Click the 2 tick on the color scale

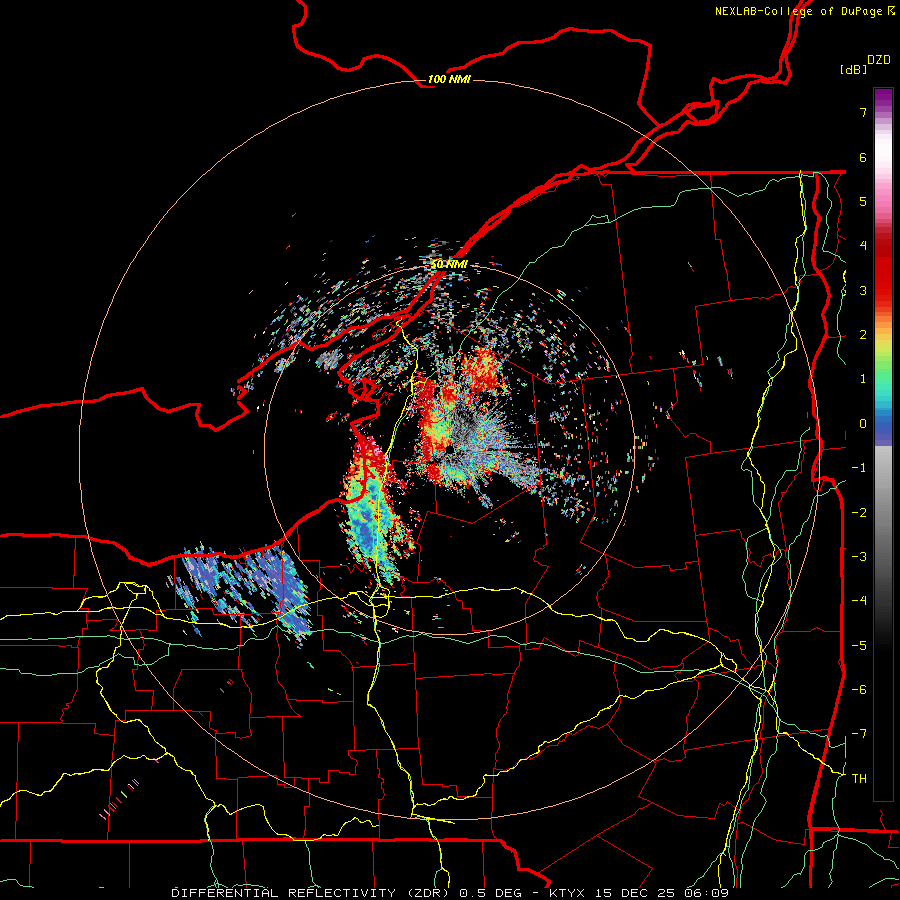[863, 335]
